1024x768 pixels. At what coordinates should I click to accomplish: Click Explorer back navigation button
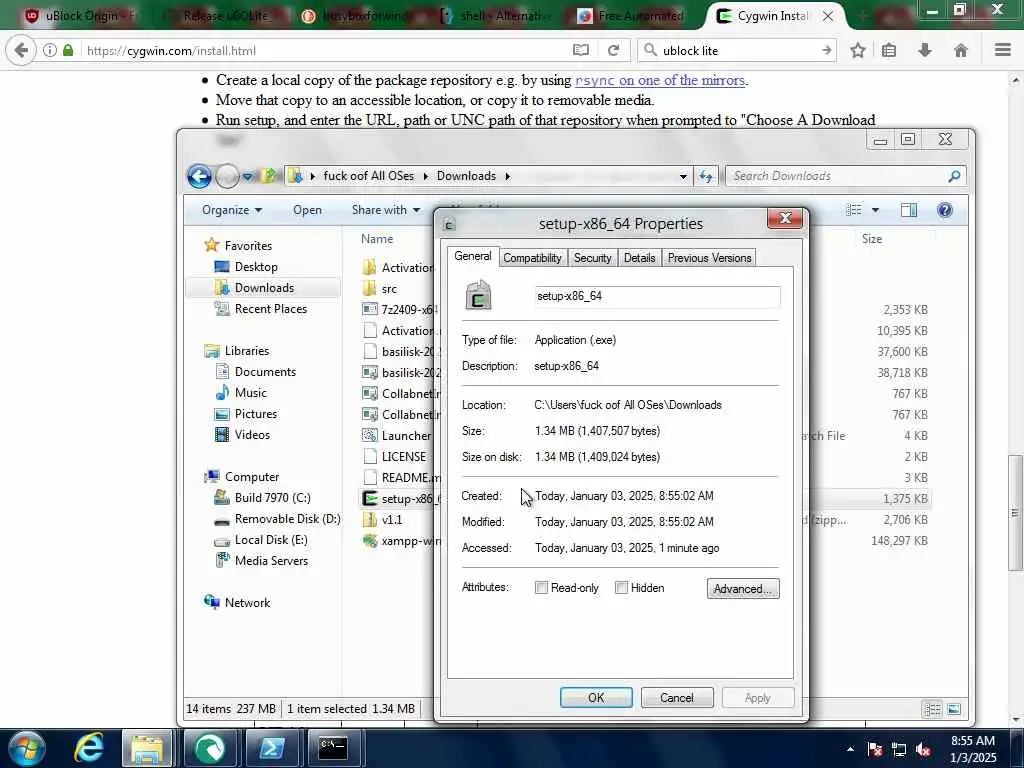199,176
